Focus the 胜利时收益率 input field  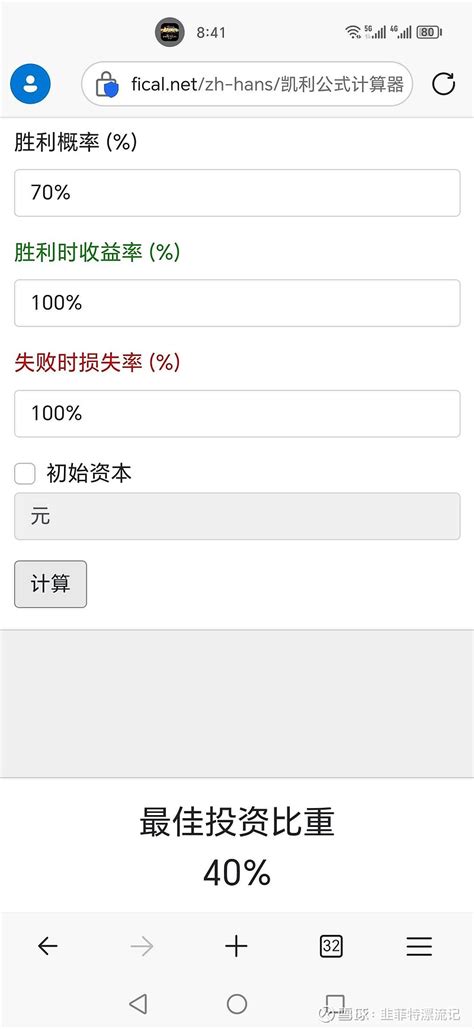[x=237, y=303]
